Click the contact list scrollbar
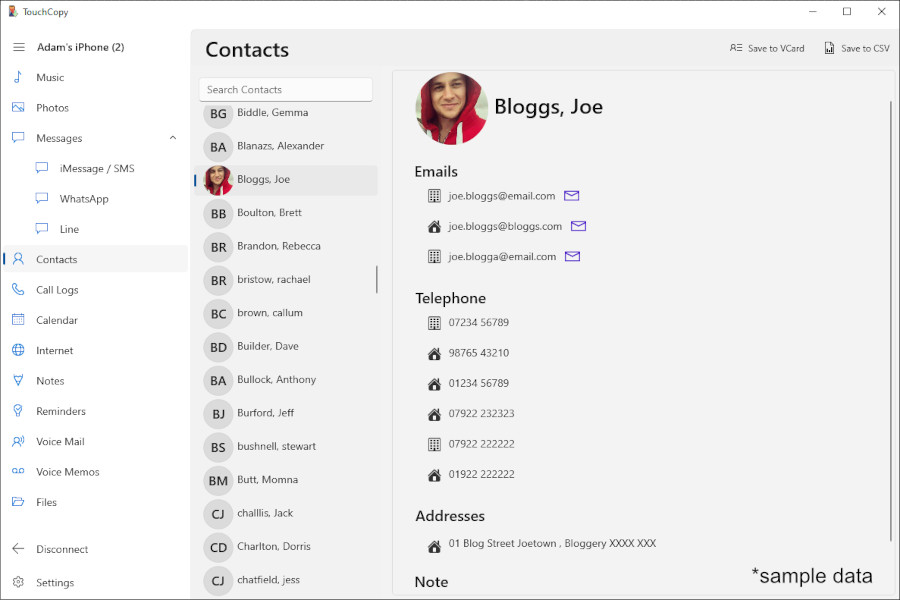The height and width of the screenshot is (600, 900). 377,280
